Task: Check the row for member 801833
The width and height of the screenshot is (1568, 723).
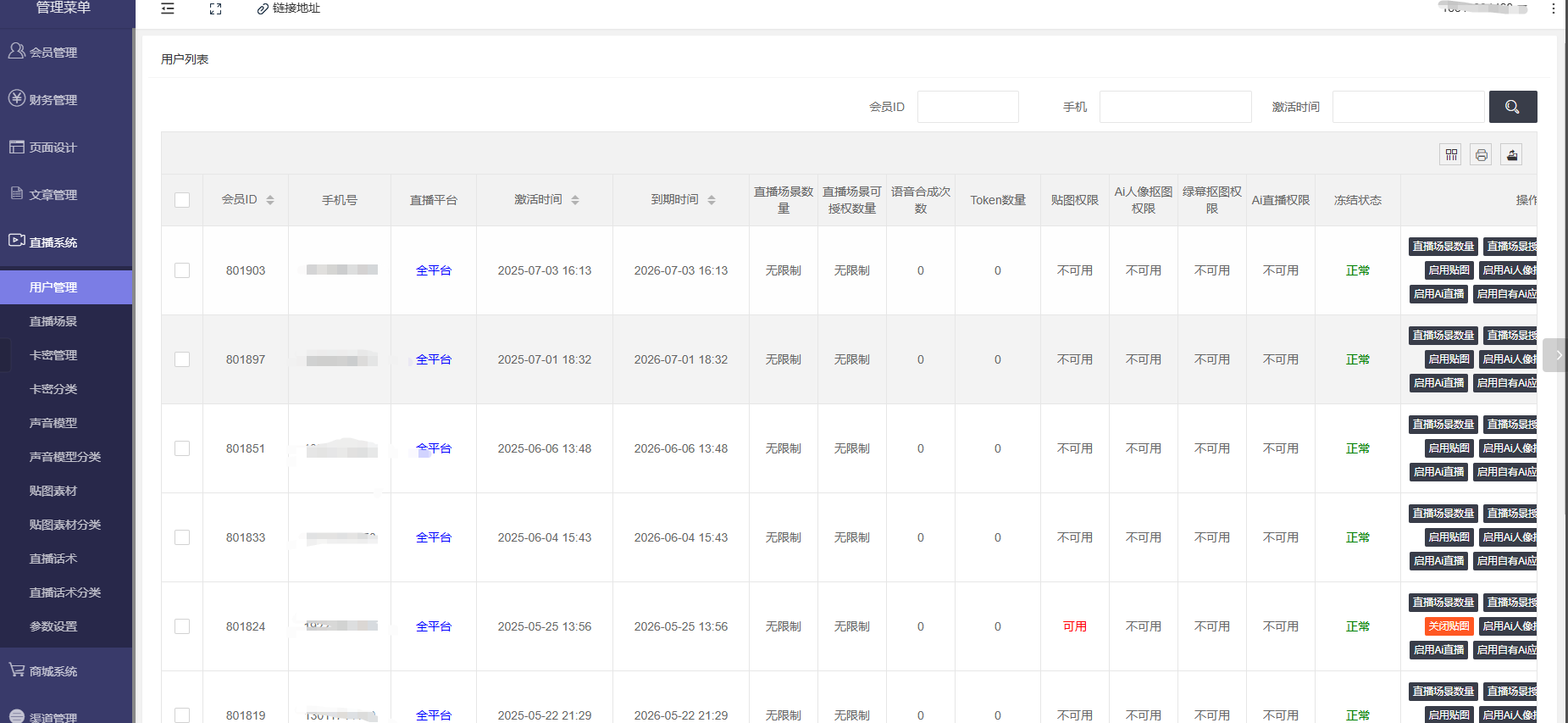Action: pyautogui.click(x=182, y=537)
